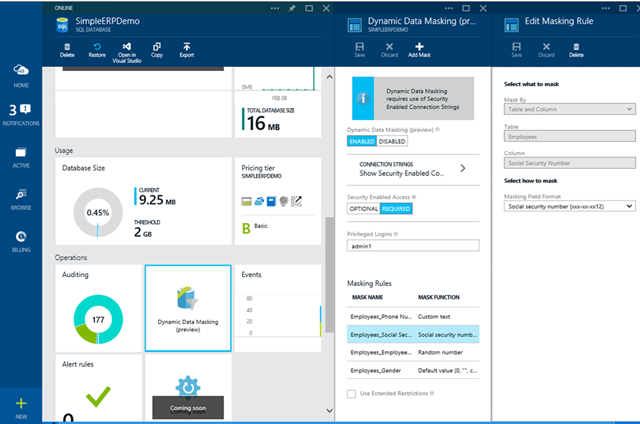Click the SimpleERPDemo blade scrollbar thumb
The height and width of the screenshot is (424, 640).
[x=329, y=275]
